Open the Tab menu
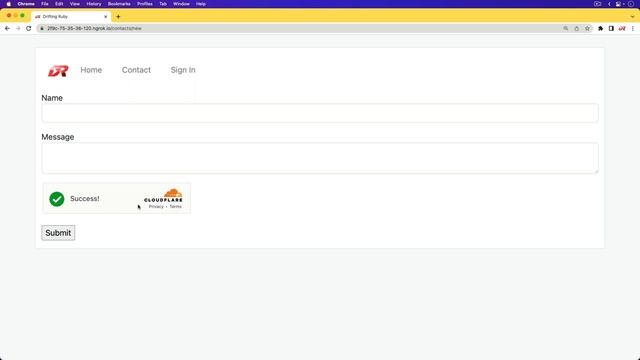The height and width of the screenshot is (360, 640). (163, 4)
